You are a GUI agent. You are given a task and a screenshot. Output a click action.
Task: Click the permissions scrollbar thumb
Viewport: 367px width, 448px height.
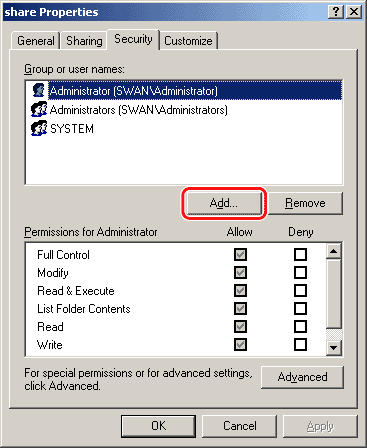334,294
